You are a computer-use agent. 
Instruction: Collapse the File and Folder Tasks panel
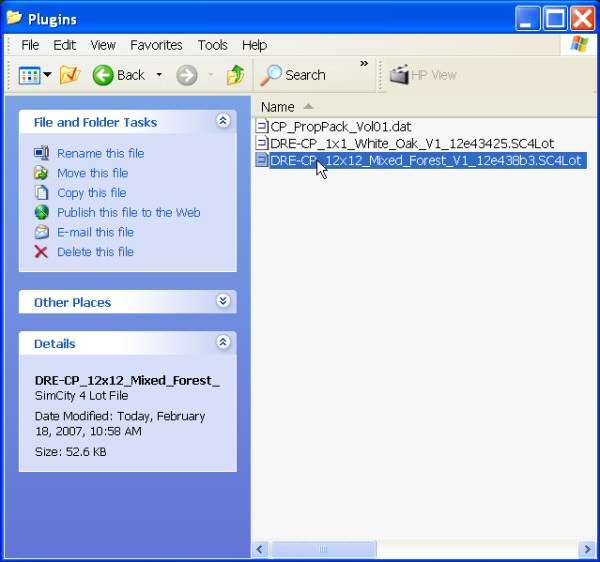(223, 121)
